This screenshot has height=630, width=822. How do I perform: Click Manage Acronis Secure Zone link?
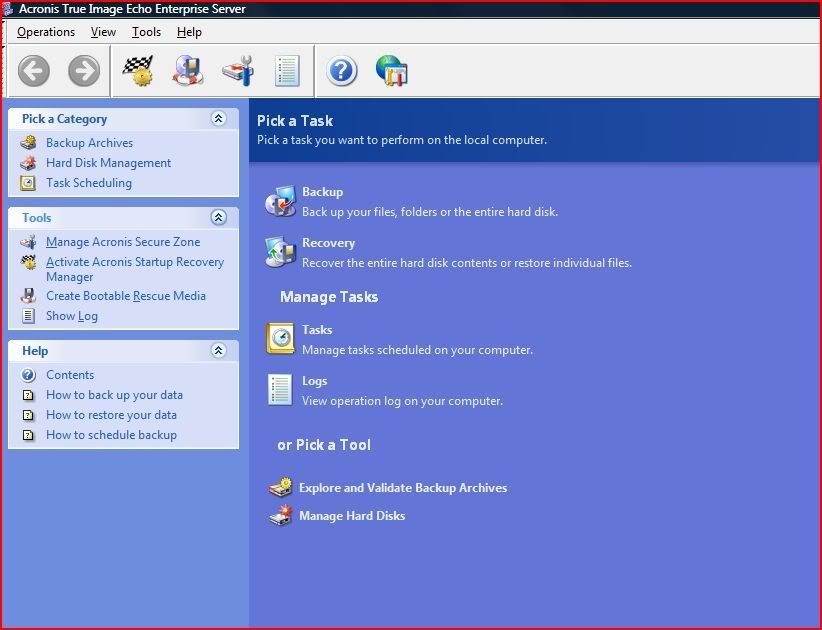tap(122, 242)
